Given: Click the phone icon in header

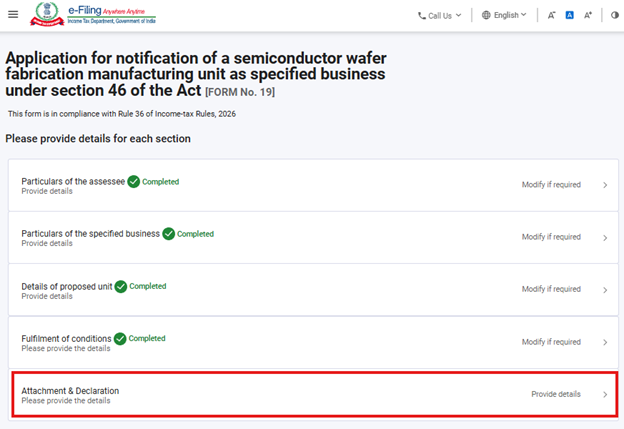Looking at the screenshot, I should tap(421, 15).
